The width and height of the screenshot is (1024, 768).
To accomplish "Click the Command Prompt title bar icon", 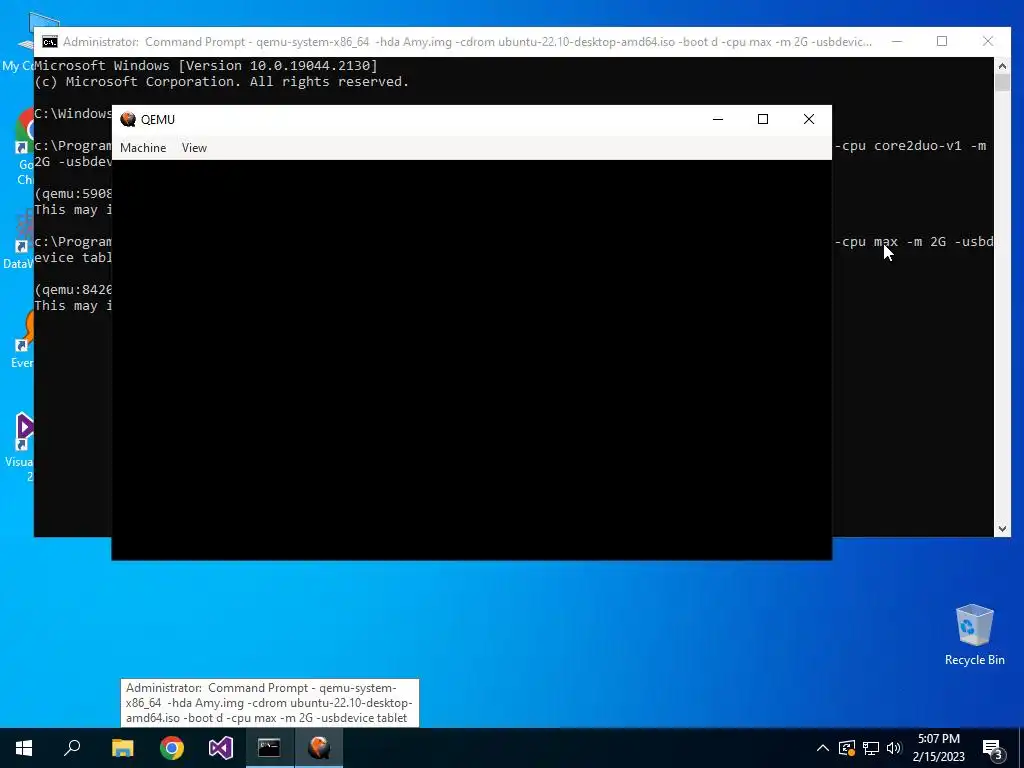I will tap(50, 42).
